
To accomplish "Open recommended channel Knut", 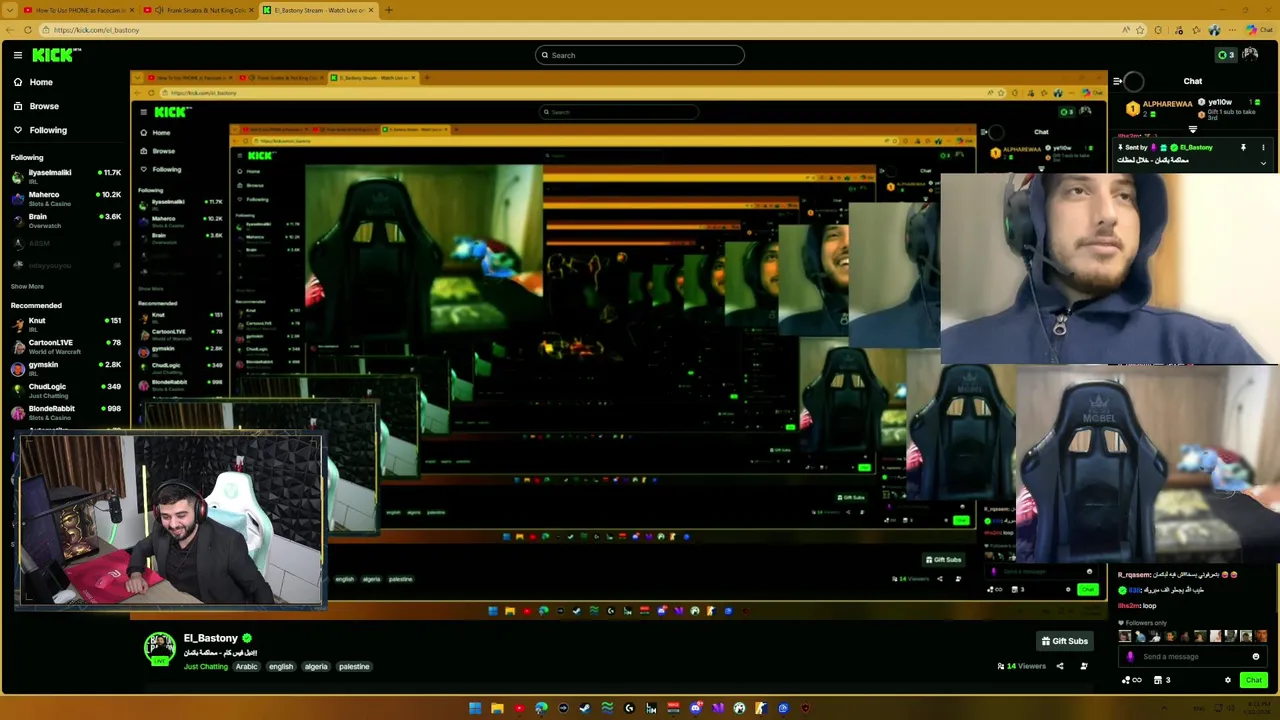I will tap(65, 324).
